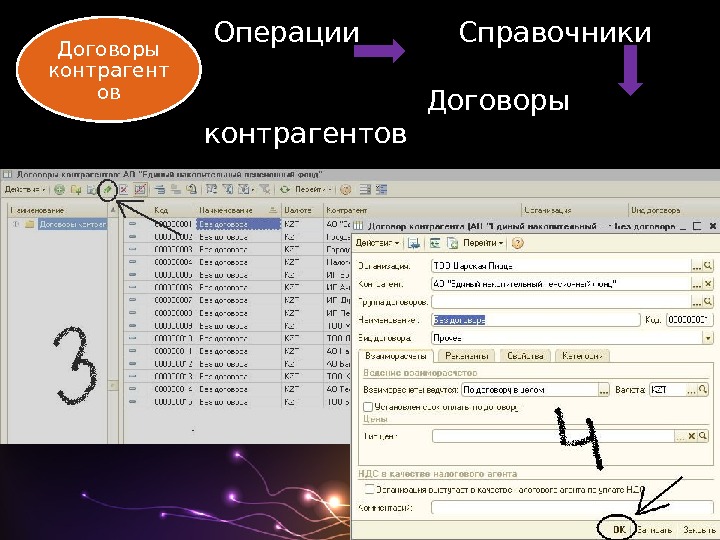The image size is (720, 540).
Task: Clear the Контрагент field with X icon
Action: [709, 284]
